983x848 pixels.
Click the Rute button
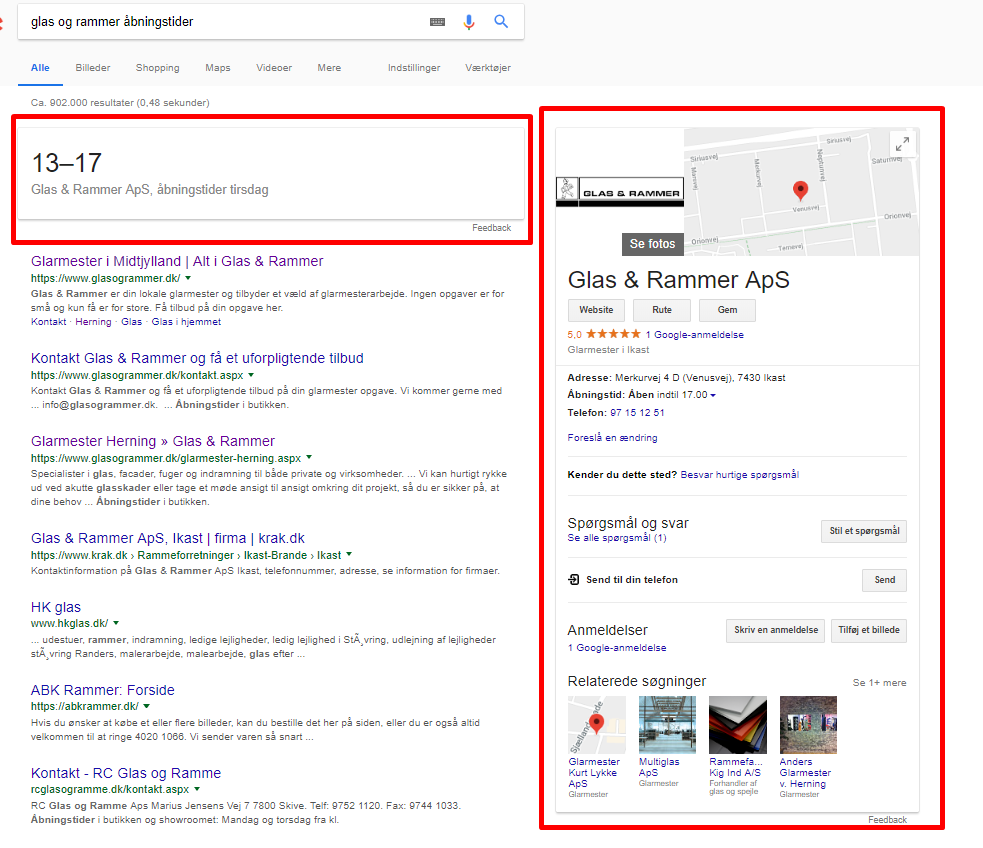661,310
